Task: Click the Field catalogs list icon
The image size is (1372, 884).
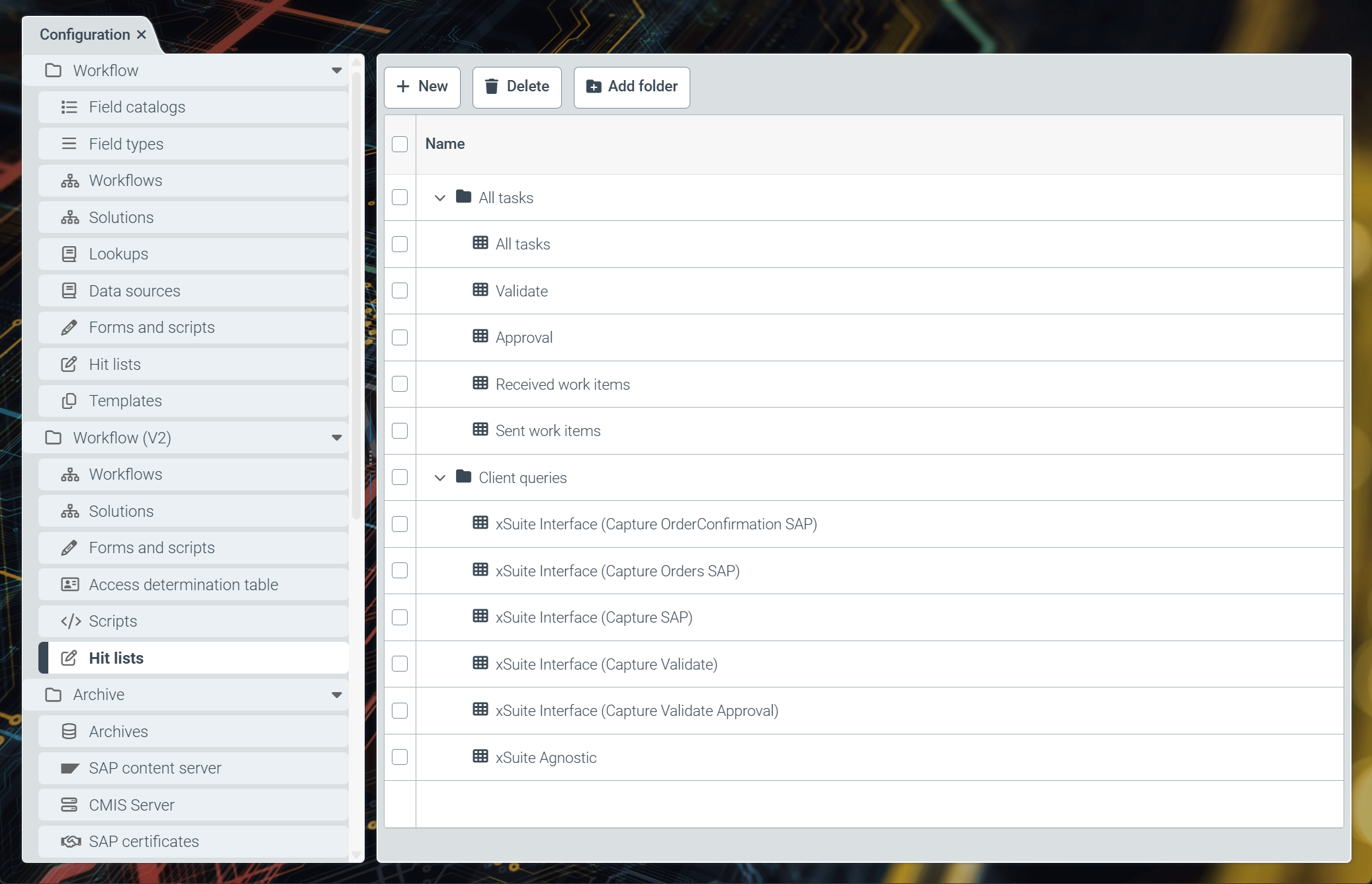Action: 69,107
